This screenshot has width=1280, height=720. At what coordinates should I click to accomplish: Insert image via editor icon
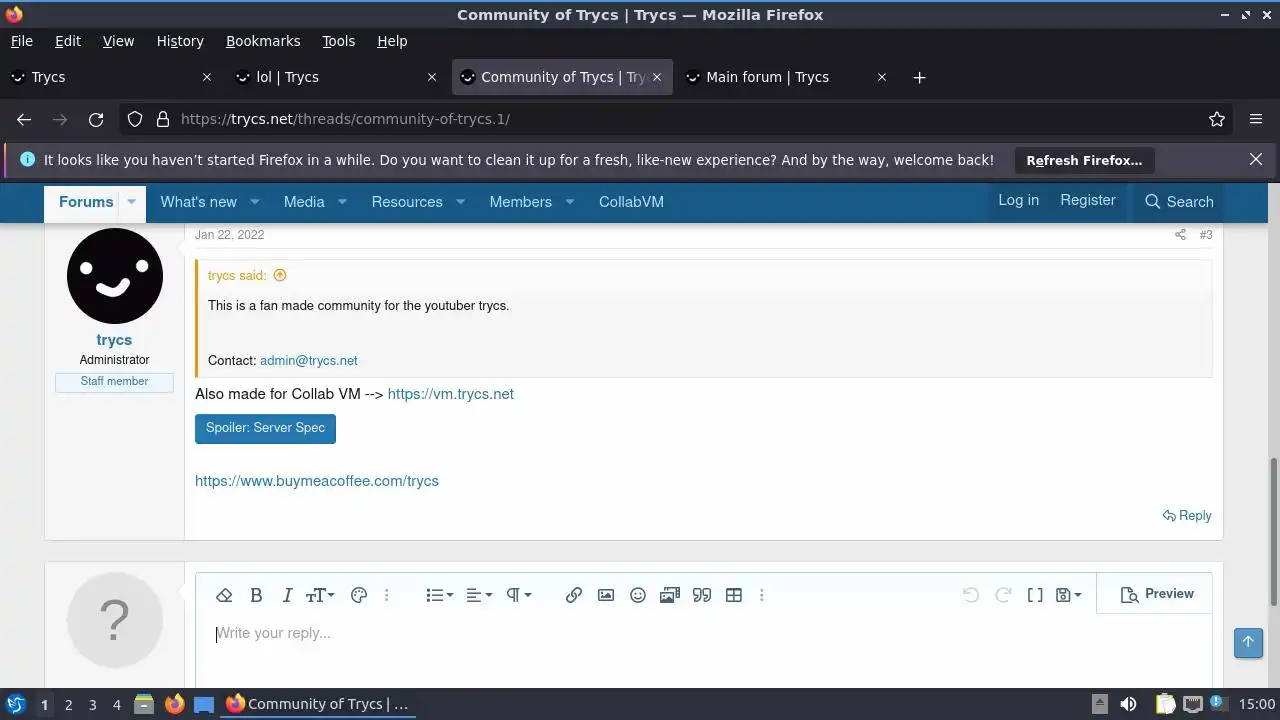(606, 595)
